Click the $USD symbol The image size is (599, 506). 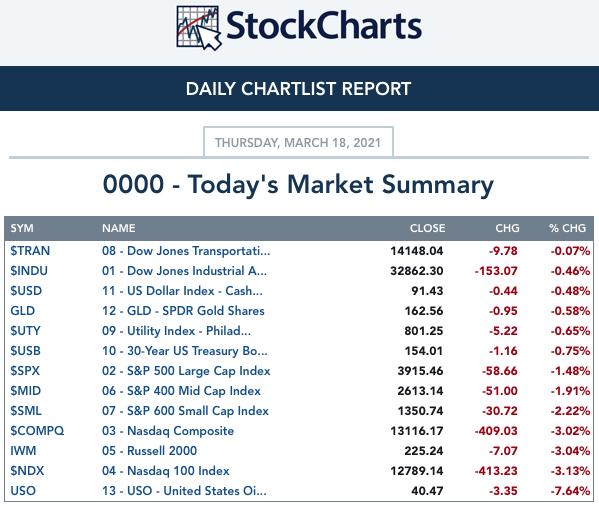(x=26, y=291)
